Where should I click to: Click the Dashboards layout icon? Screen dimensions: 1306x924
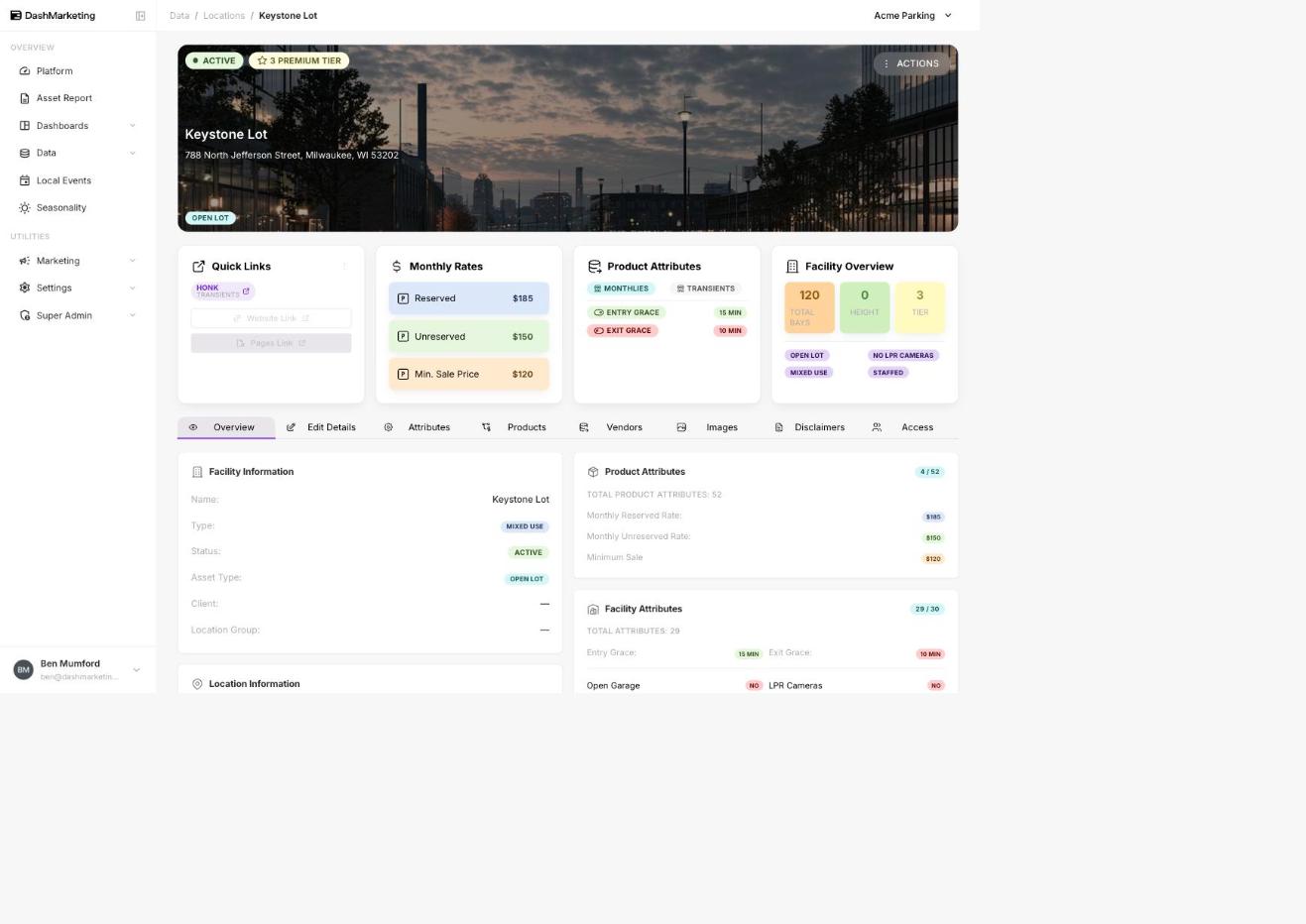coord(25,126)
